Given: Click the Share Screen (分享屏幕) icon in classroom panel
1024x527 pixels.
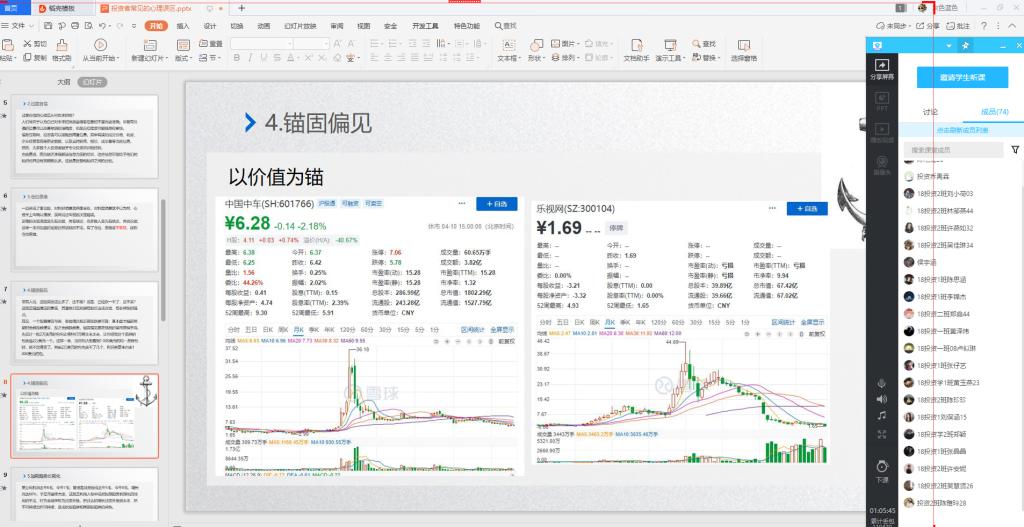Looking at the screenshot, I should pyautogui.click(x=882, y=66).
